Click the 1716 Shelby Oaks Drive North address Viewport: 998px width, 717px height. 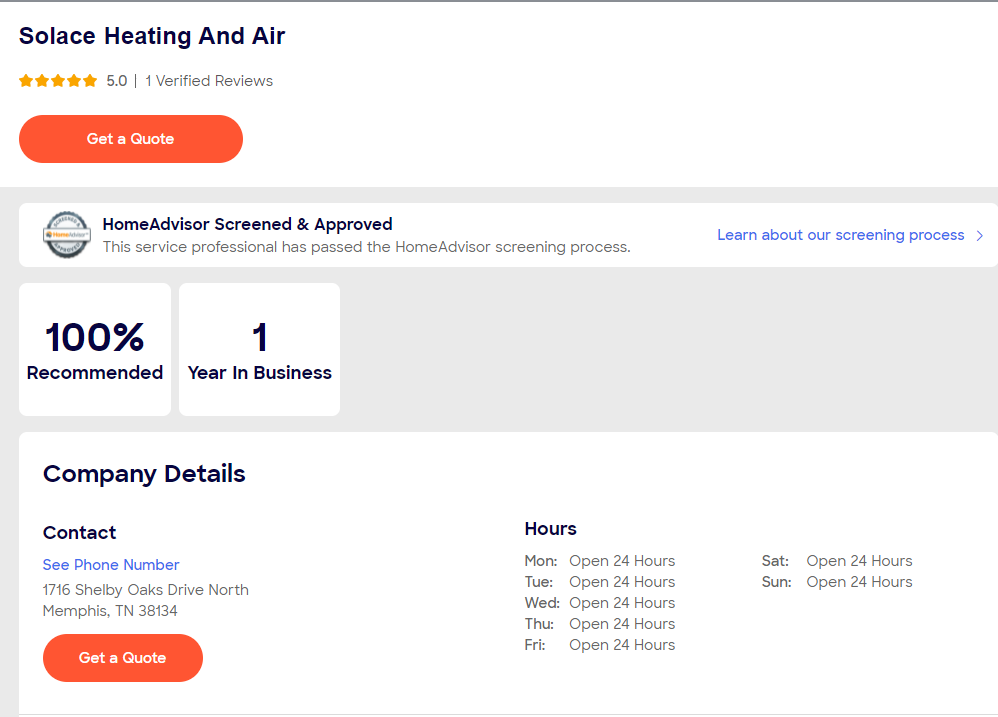(x=146, y=590)
